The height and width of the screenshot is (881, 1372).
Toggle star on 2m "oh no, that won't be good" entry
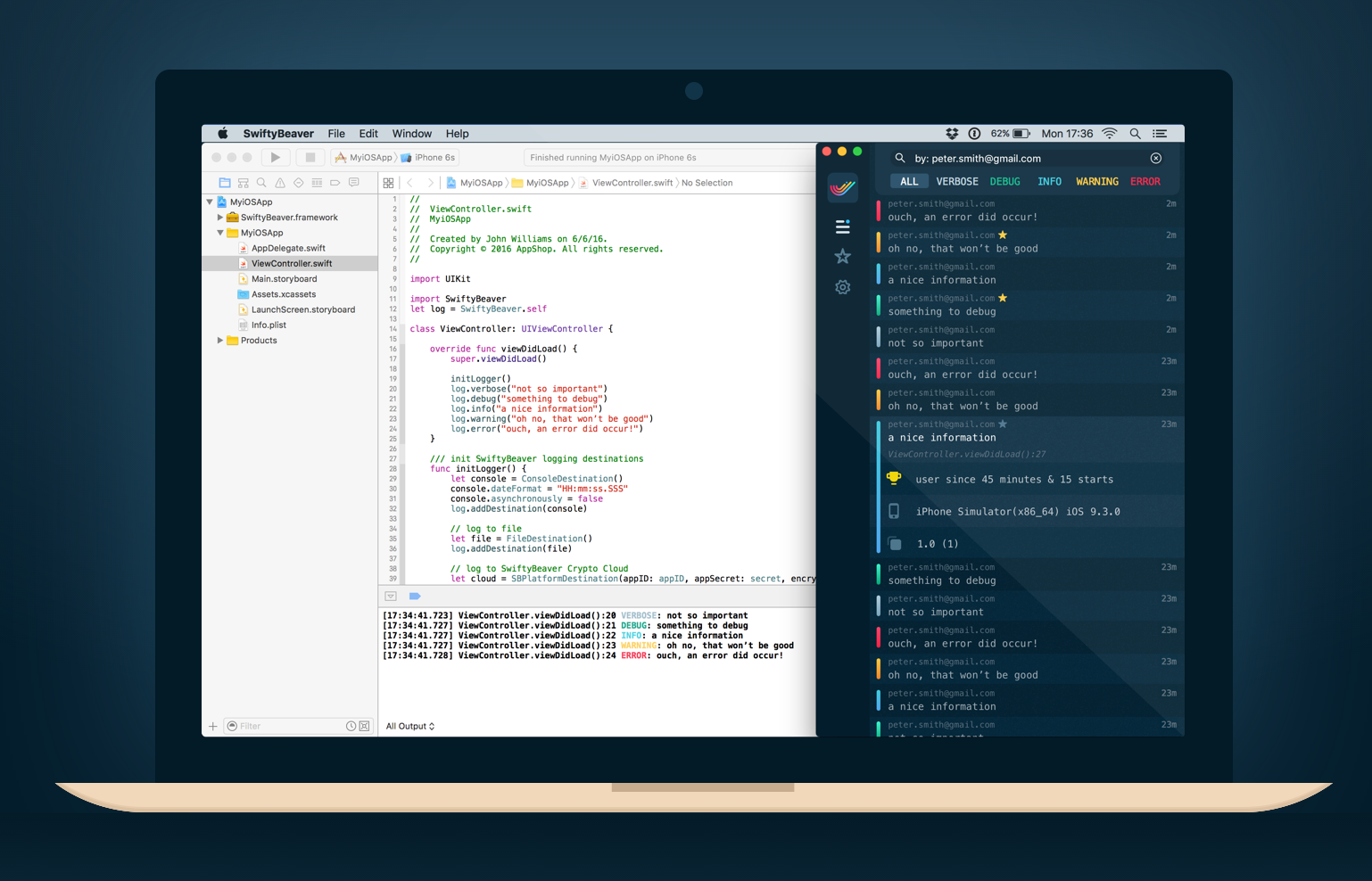pyautogui.click(x=1003, y=235)
